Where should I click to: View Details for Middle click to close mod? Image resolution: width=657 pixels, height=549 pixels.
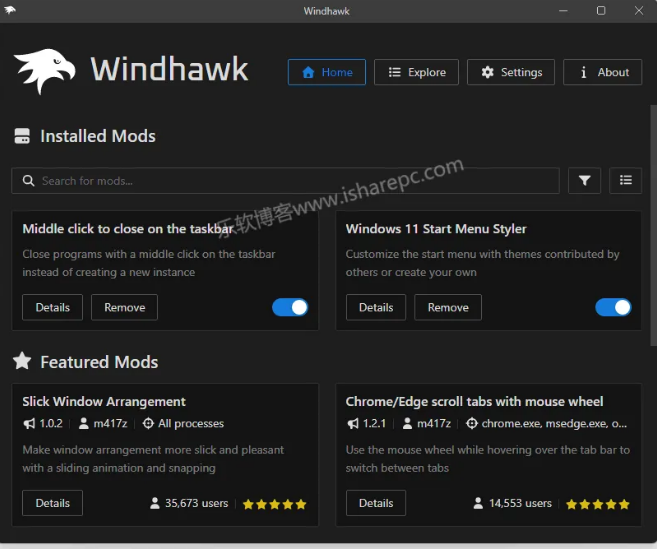coord(52,307)
